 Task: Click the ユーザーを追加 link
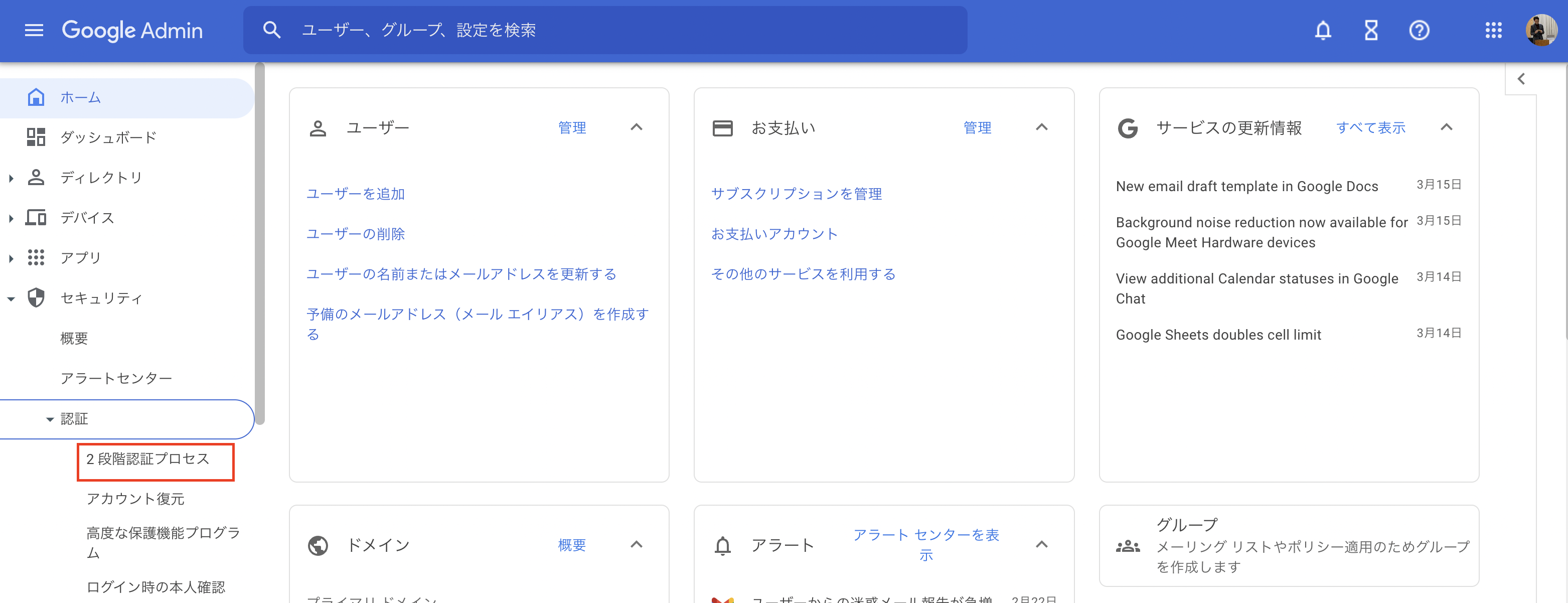click(x=356, y=194)
